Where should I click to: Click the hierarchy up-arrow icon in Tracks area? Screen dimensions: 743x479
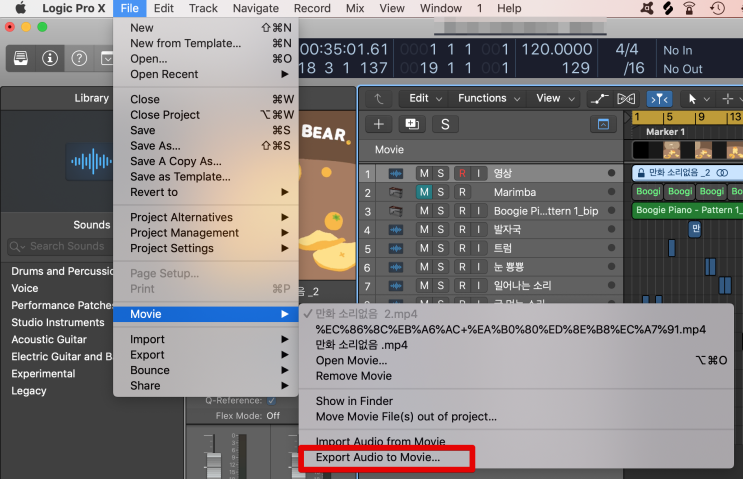click(x=378, y=99)
